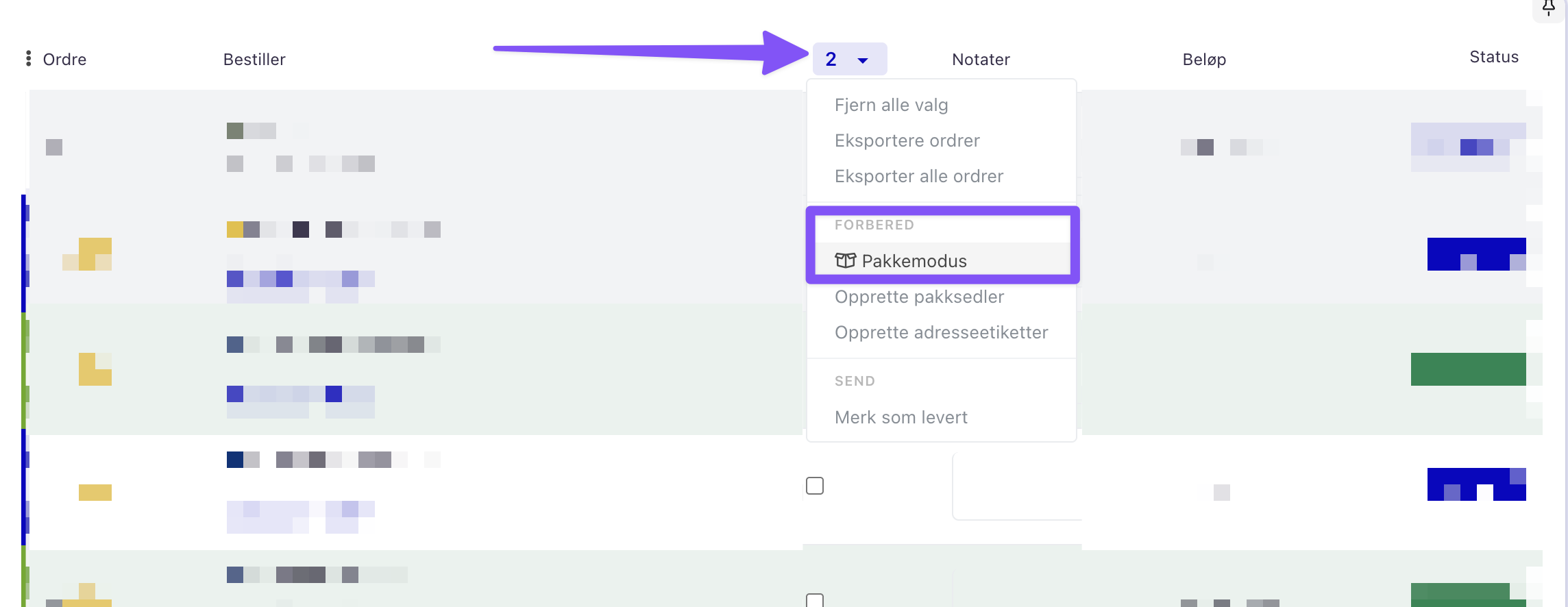Tick the partially visible checkbox at bottom
This screenshot has width=1568, height=607.
tap(815, 600)
